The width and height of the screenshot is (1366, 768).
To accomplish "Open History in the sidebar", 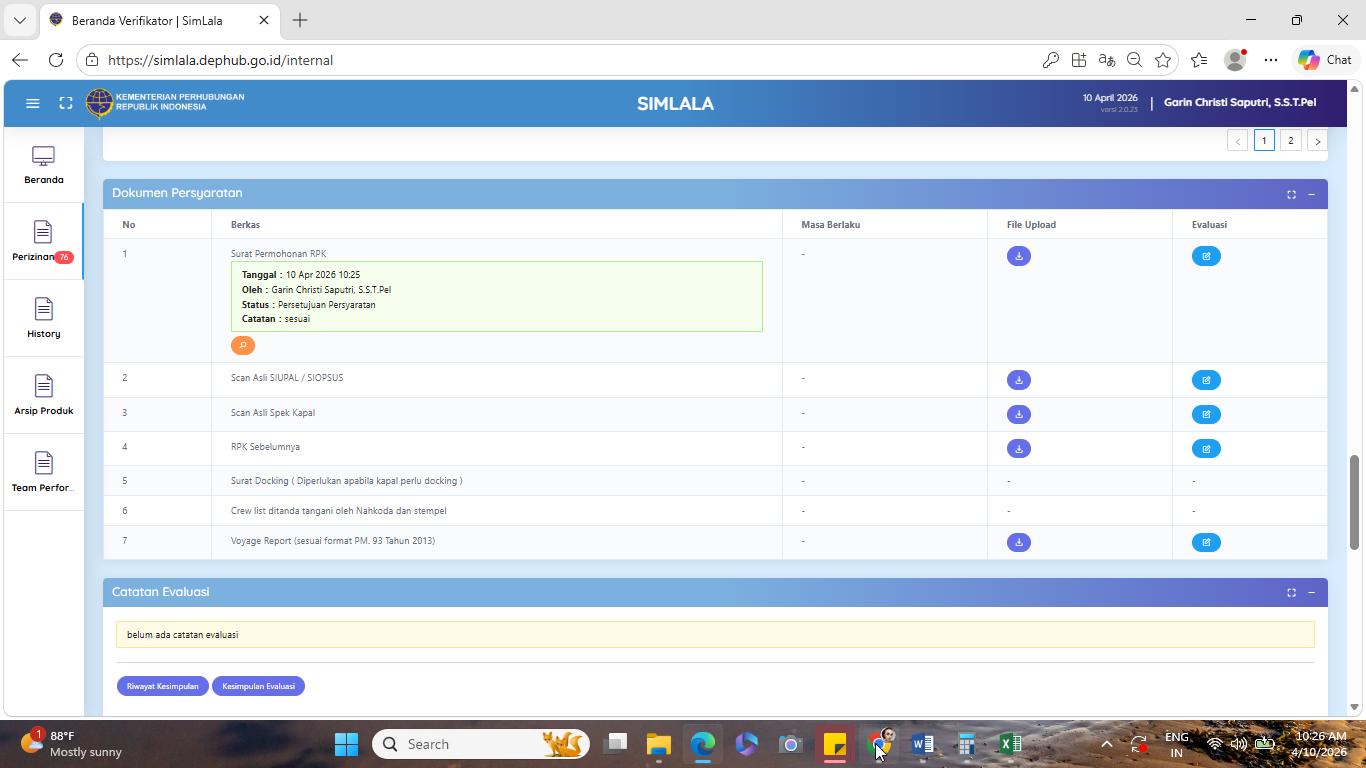I will (44, 319).
